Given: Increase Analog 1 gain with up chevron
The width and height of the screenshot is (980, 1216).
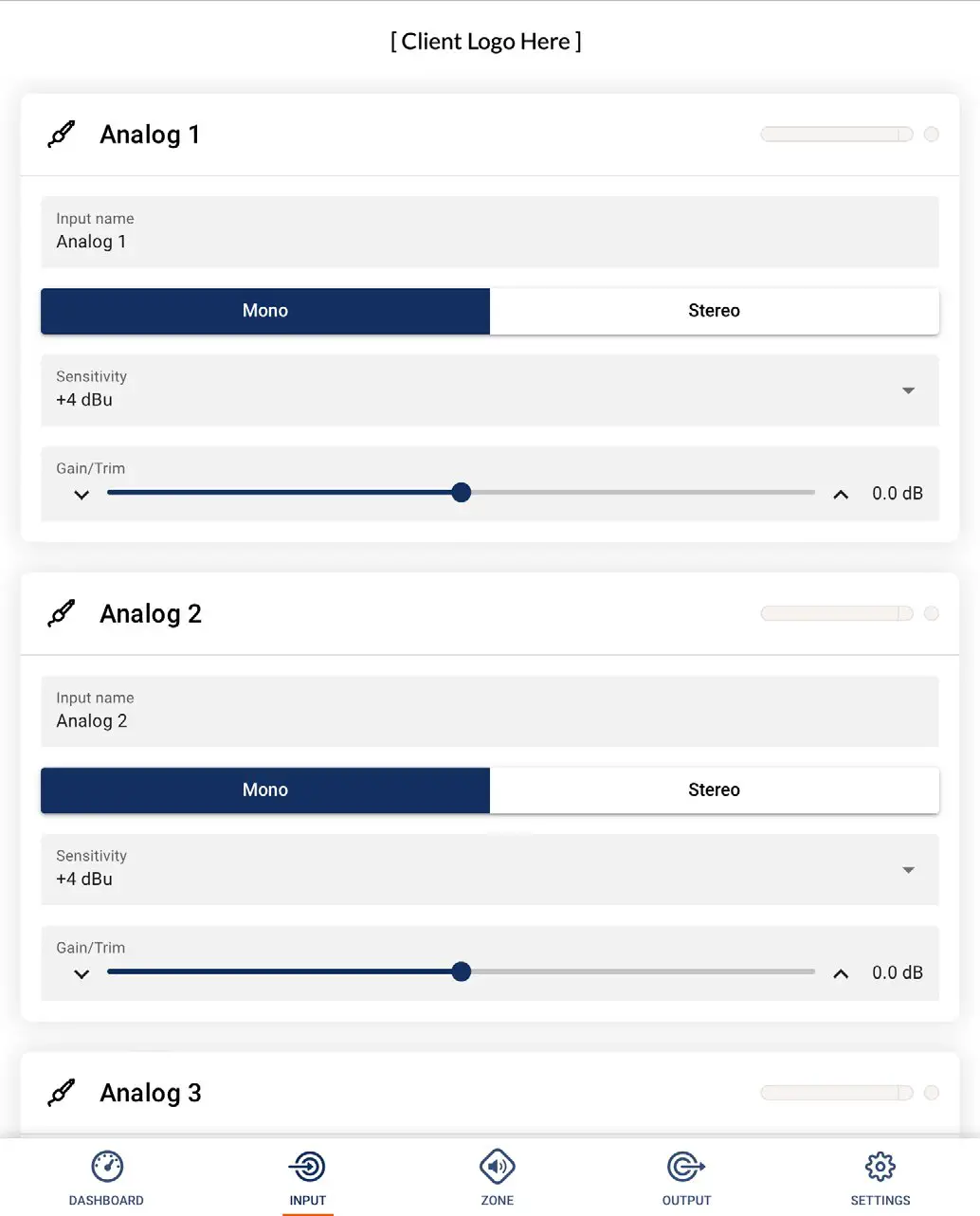Looking at the screenshot, I should (x=841, y=495).
